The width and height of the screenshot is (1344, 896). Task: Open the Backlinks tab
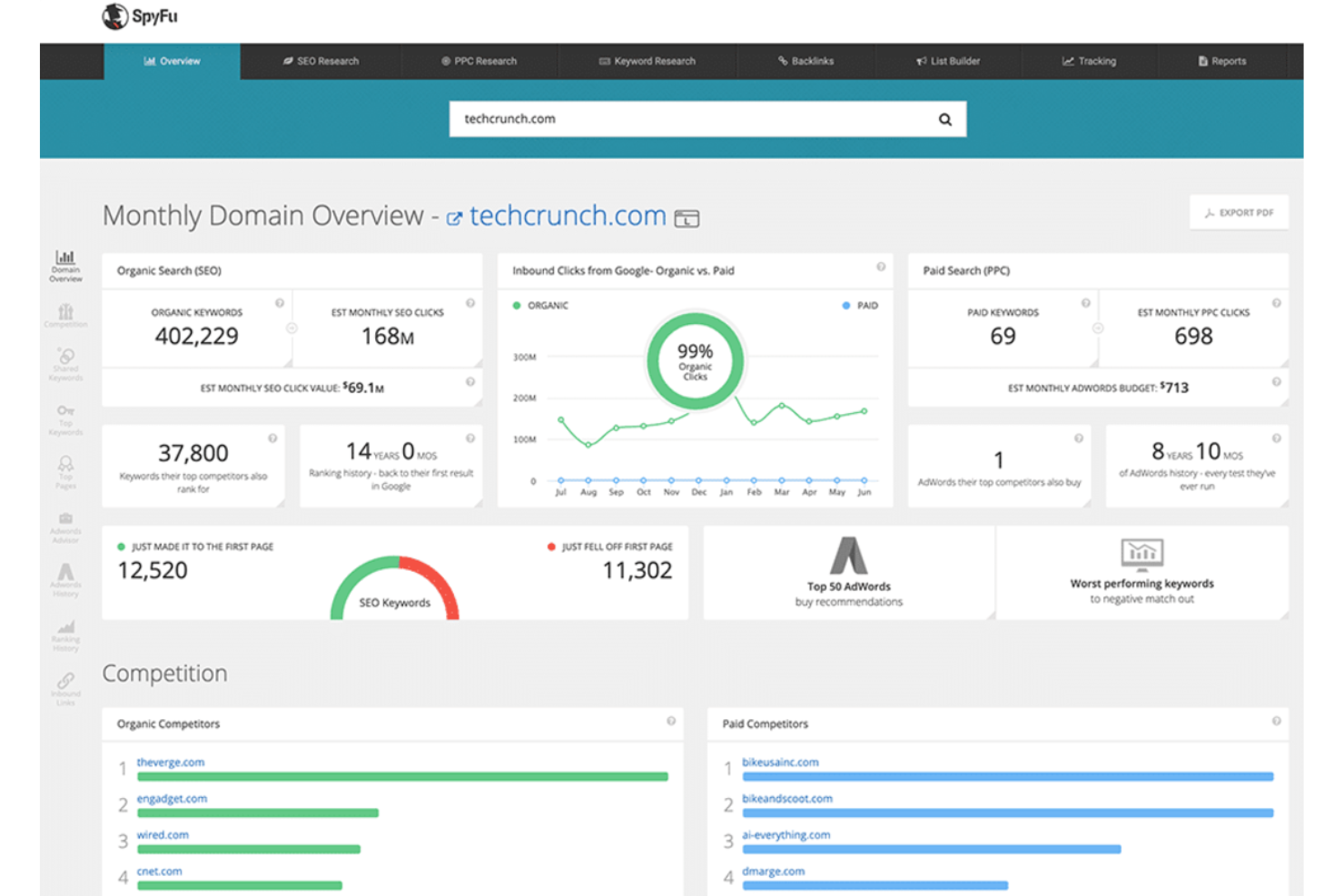(805, 61)
